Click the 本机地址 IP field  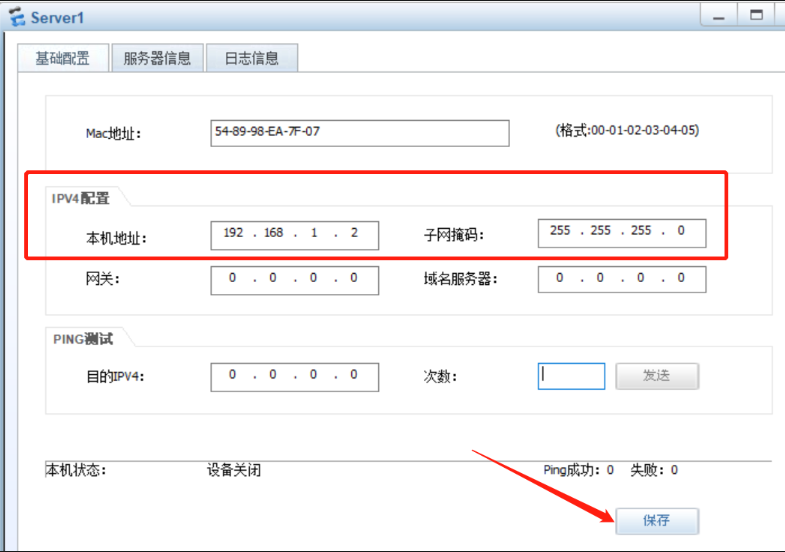point(294,235)
